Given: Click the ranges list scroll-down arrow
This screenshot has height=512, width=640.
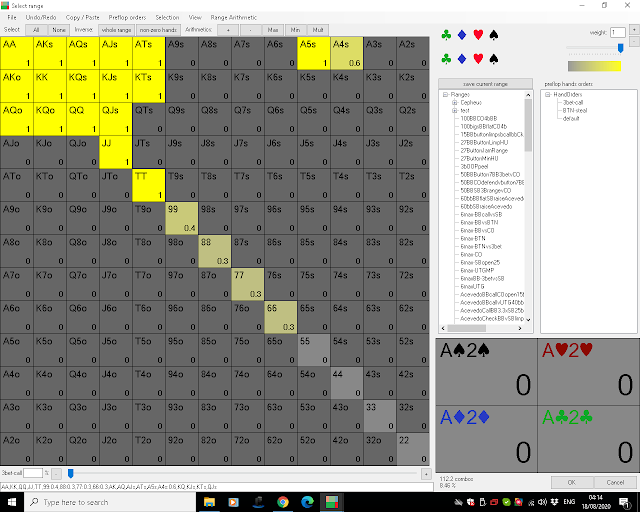Looking at the screenshot, I should pyautogui.click(x=528, y=320).
